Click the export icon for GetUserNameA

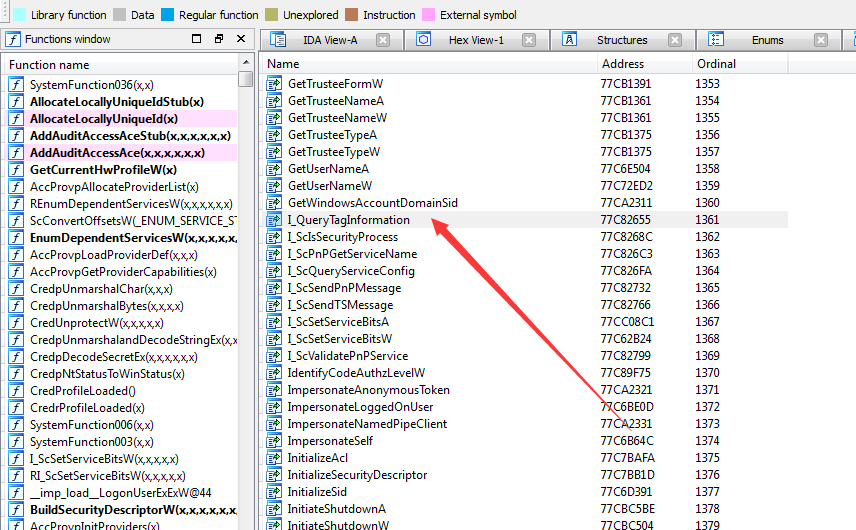pyautogui.click(x=274, y=169)
